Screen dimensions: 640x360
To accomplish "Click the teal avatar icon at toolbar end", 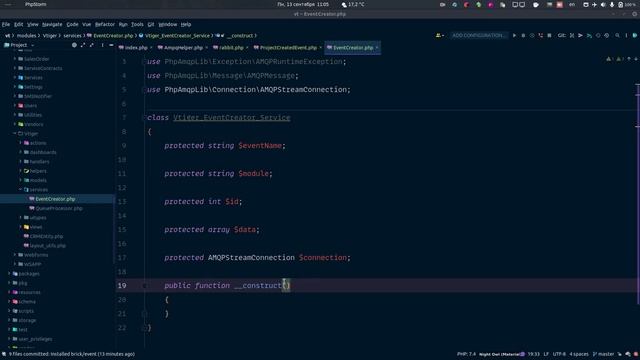I will tap(635, 36).
